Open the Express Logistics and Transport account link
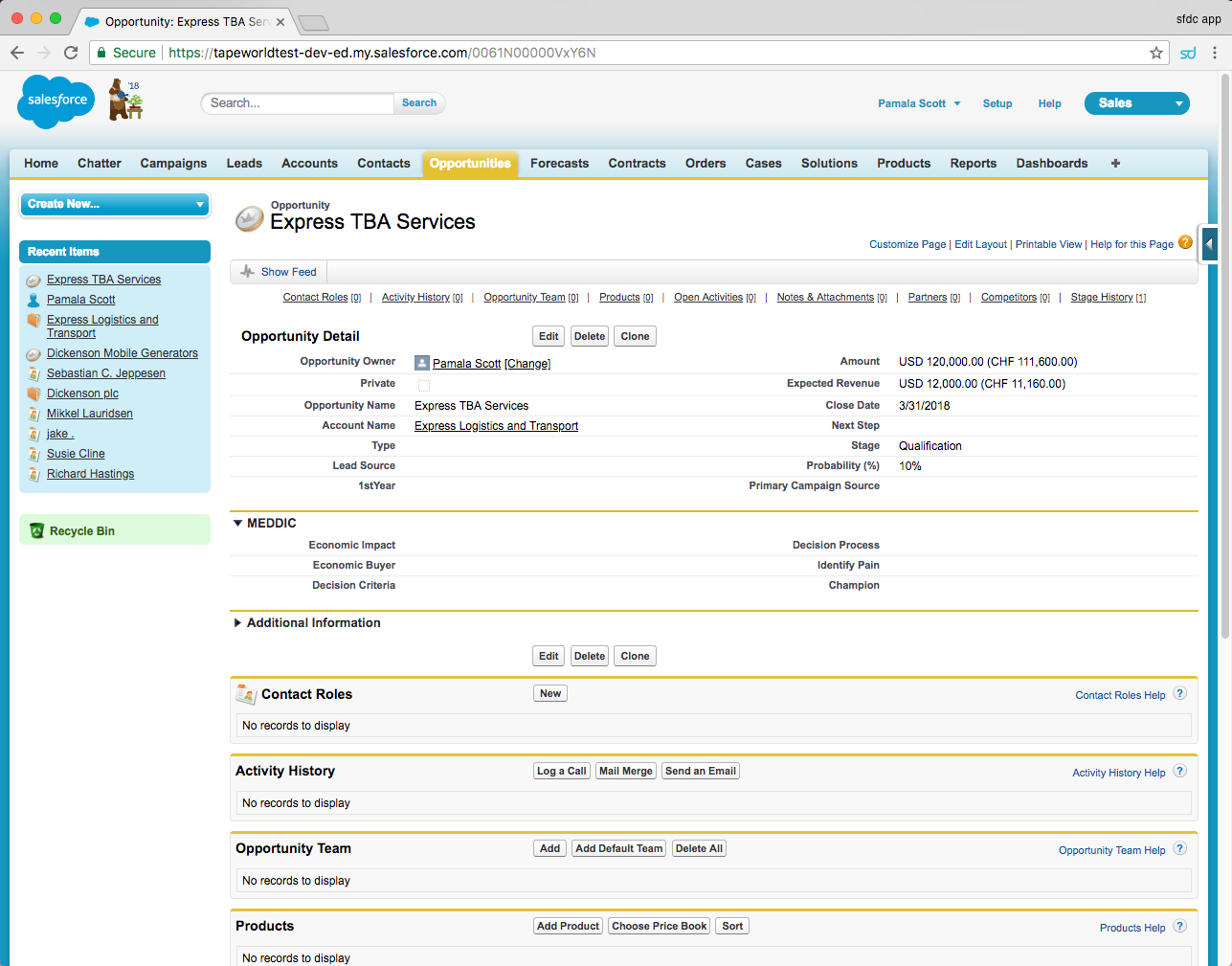 [x=496, y=426]
